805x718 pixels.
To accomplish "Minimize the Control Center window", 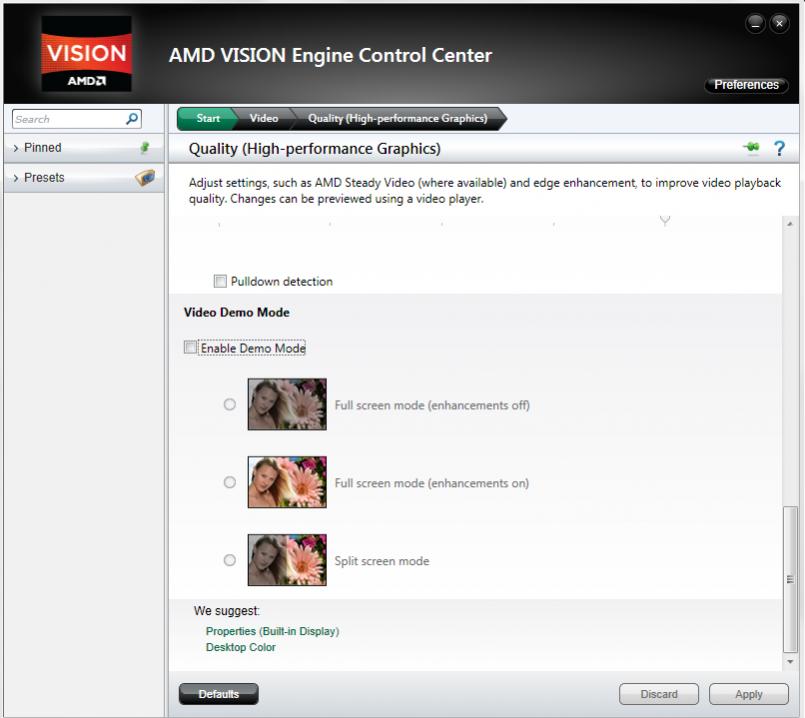I will pyautogui.click(x=757, y=24).
